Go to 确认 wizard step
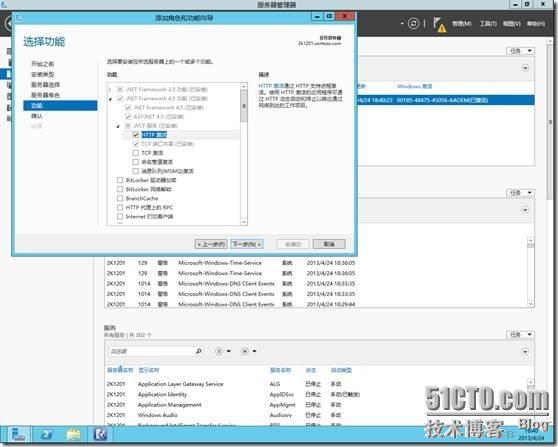Image resolution: width=558 pixels, height=447 pixels. 37,116
